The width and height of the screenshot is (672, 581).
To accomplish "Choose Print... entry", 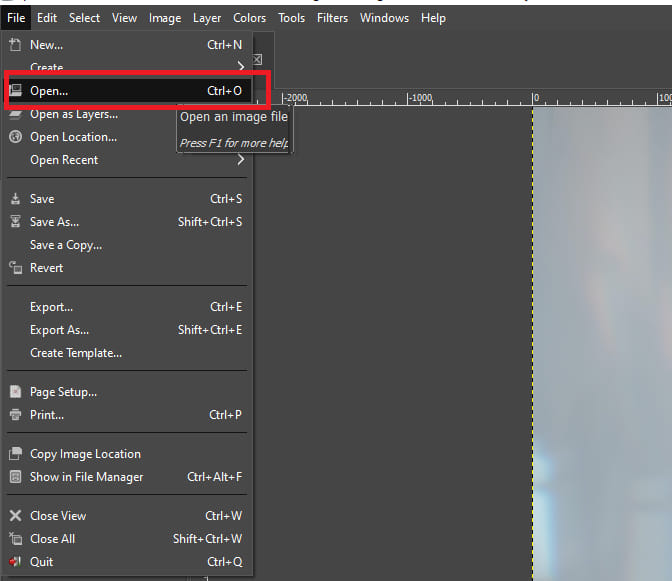I will (128, 415).
